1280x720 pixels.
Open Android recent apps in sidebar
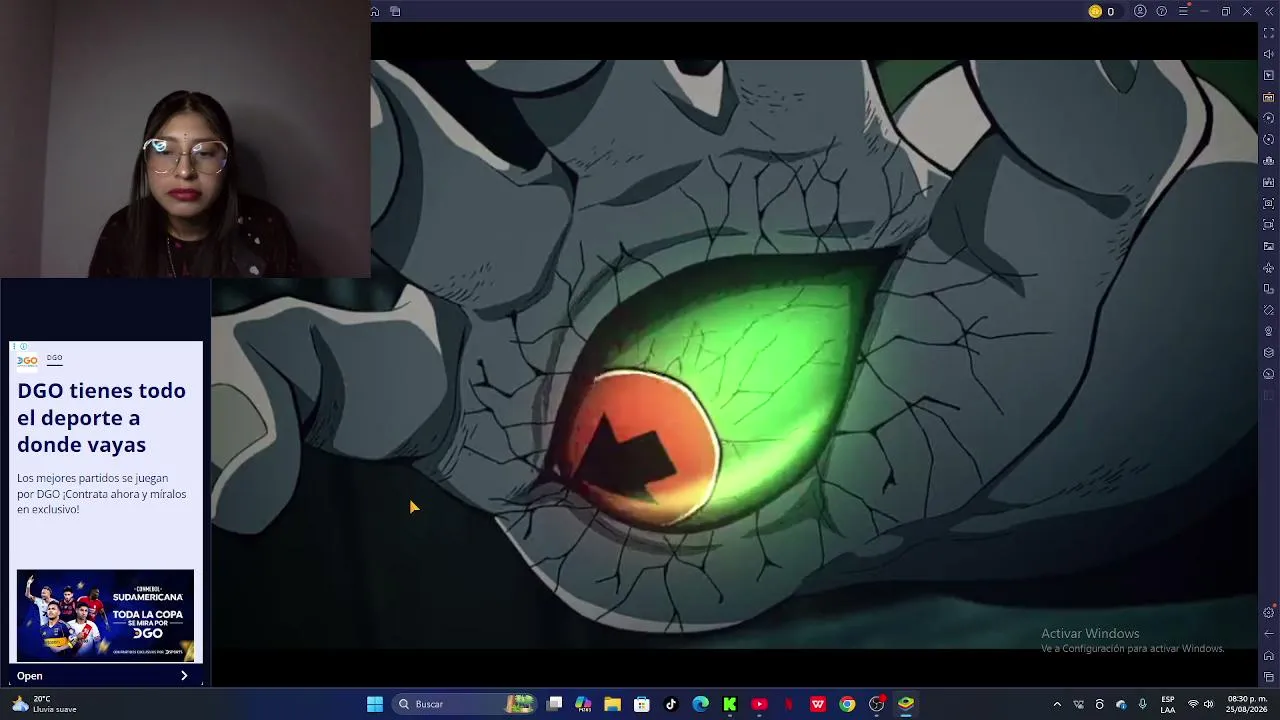(x=1269, y=677)
